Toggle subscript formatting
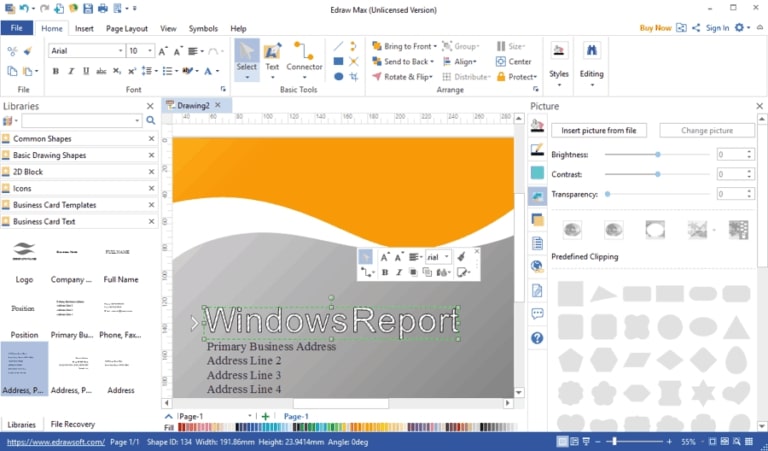This screenshot has width=768, height=451. point(117,71)
